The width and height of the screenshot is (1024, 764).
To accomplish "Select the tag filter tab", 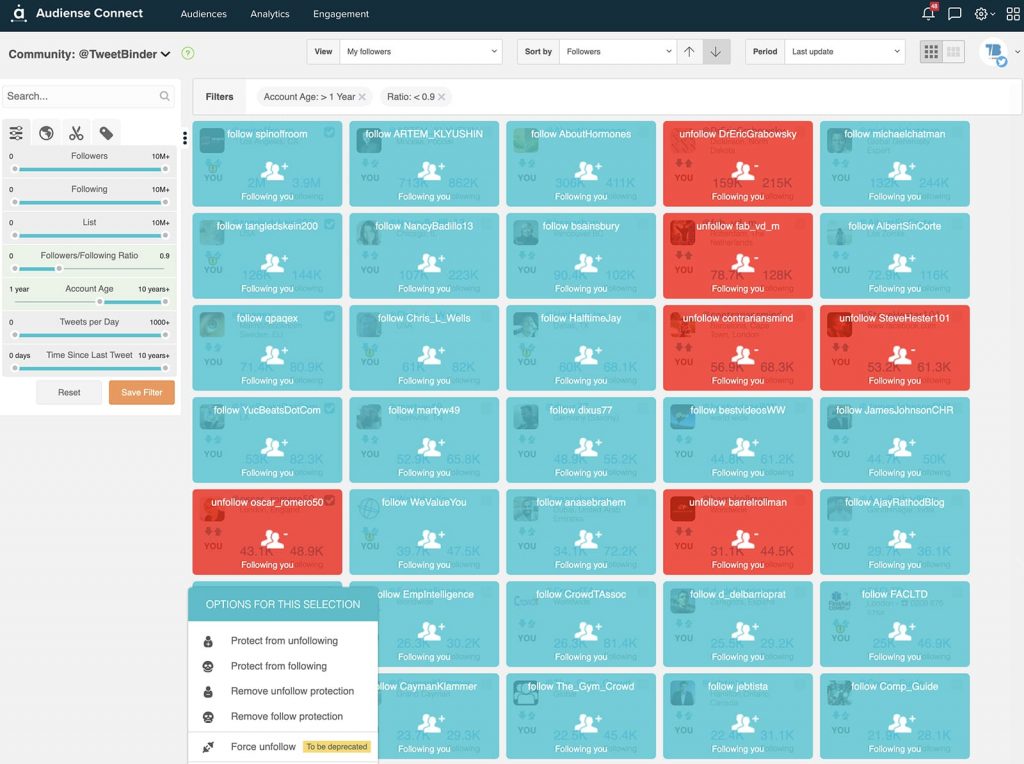I will (x=106, y=133).
